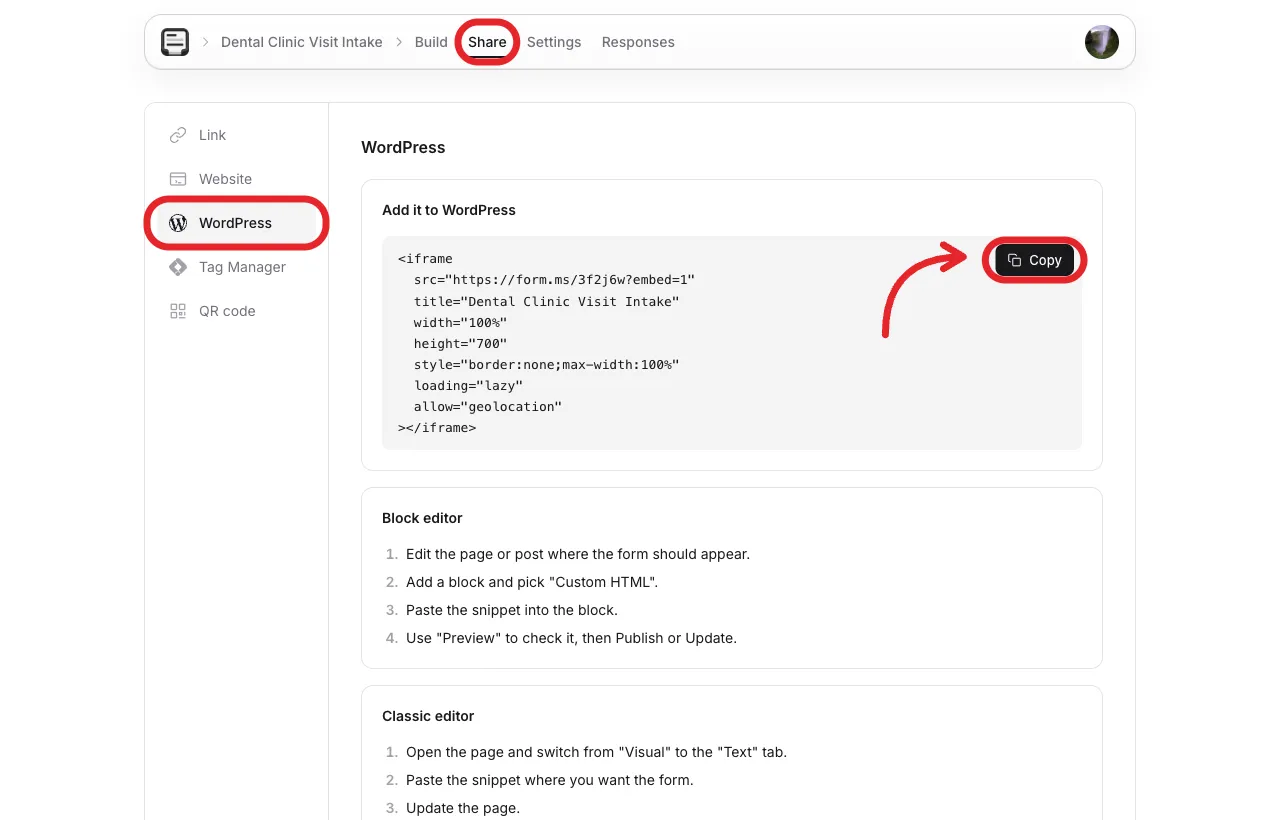Click the iframe src URL line
This screenshot has width=1280, height=820.
pyautogui.click(x=554, y=280)
